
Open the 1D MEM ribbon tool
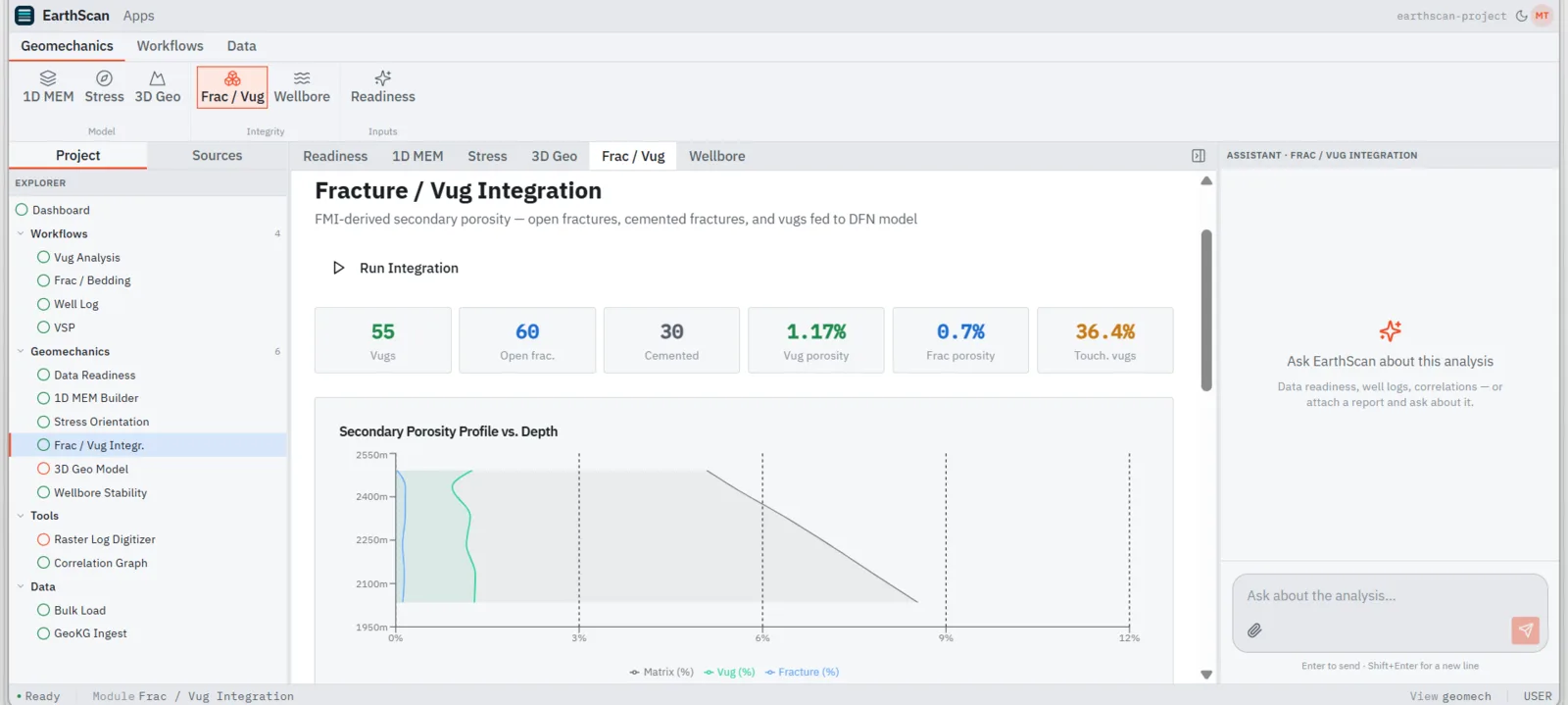(x=48, y=86)
